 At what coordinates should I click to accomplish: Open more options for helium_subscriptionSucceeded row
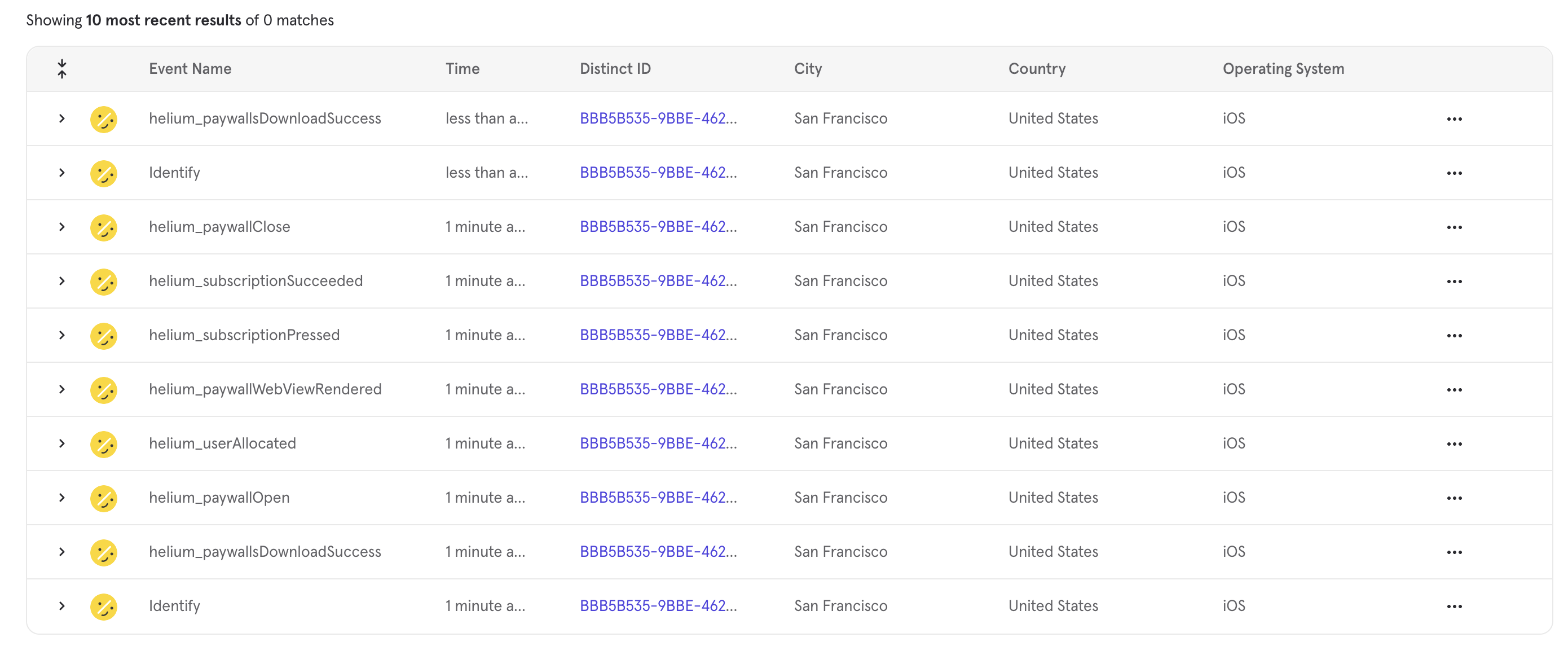tap(1454, 282)
